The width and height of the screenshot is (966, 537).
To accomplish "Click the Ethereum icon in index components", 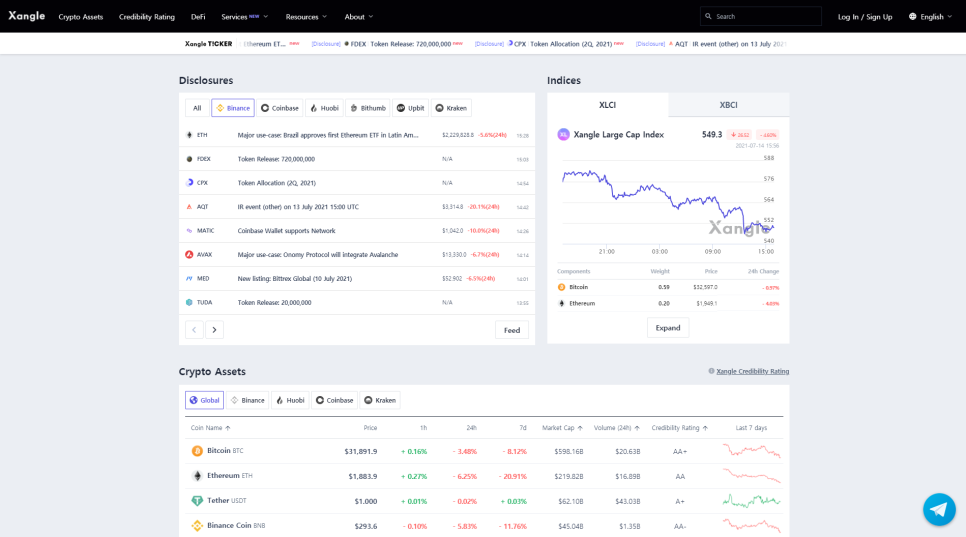I will pyautogui.click(x=561, y=303).
